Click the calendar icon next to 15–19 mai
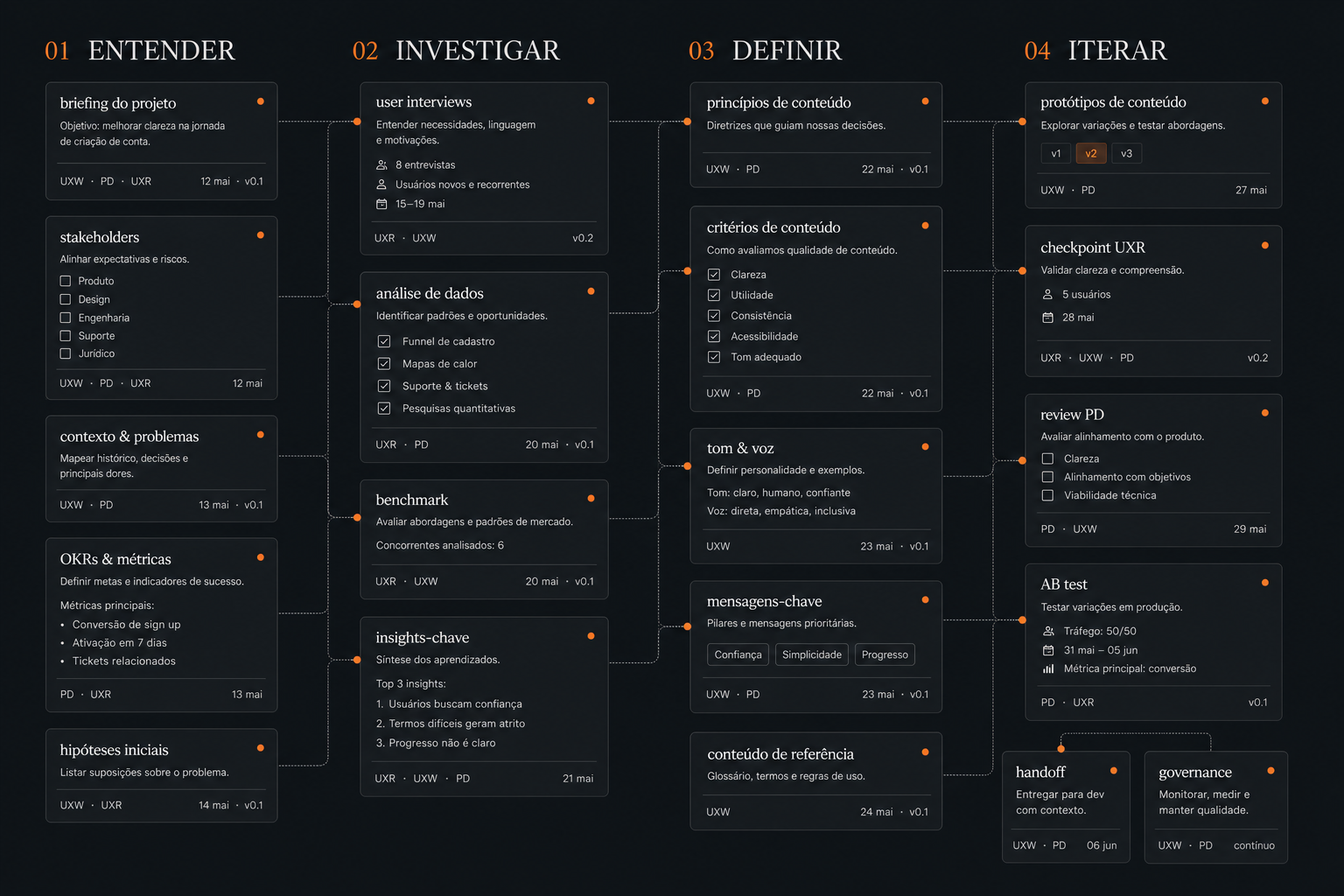The height and width of the screenshot is (896, 1344). coord(381,204)
